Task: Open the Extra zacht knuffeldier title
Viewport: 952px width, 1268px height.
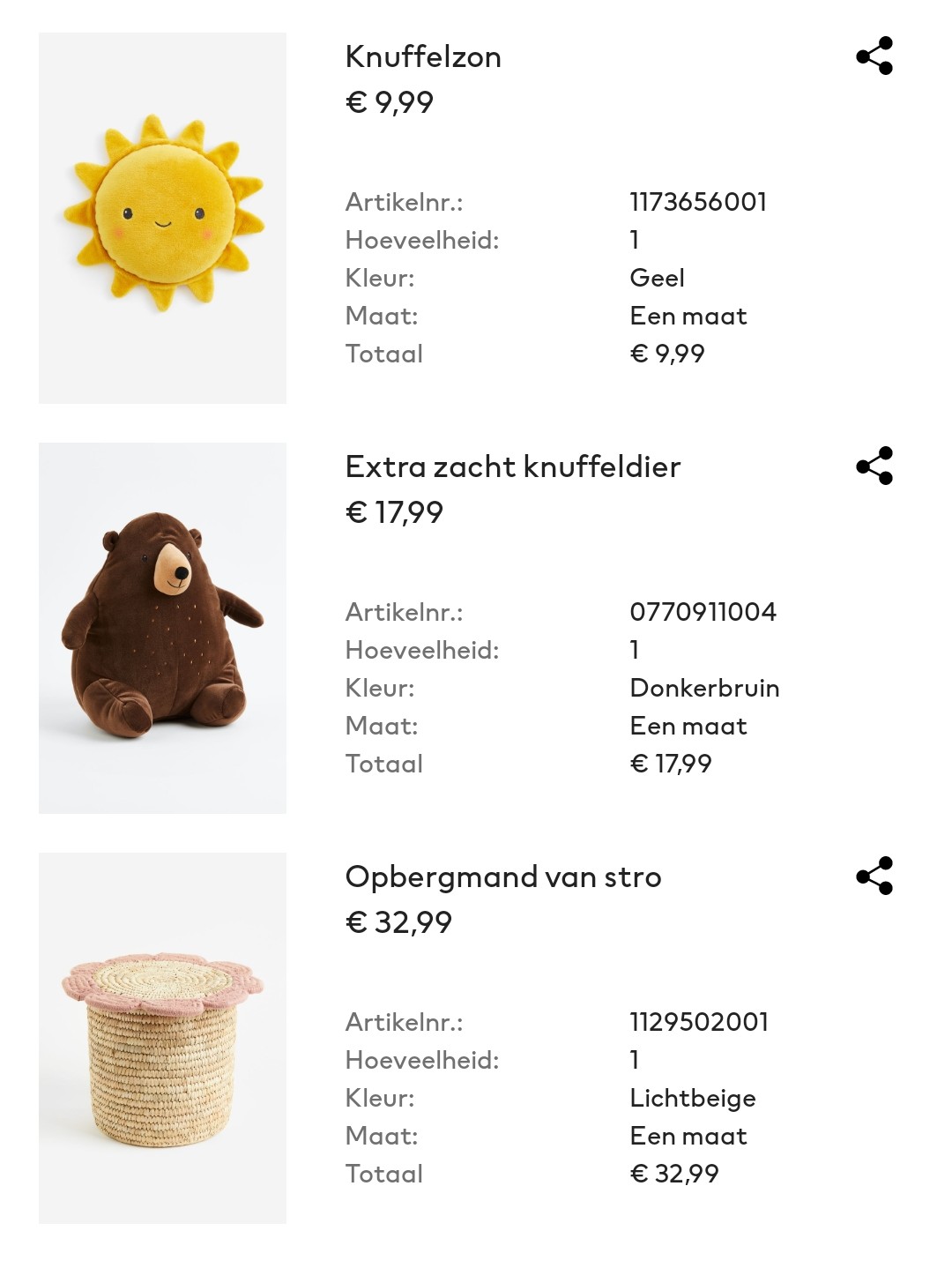Action: click(x=513, y=466)
